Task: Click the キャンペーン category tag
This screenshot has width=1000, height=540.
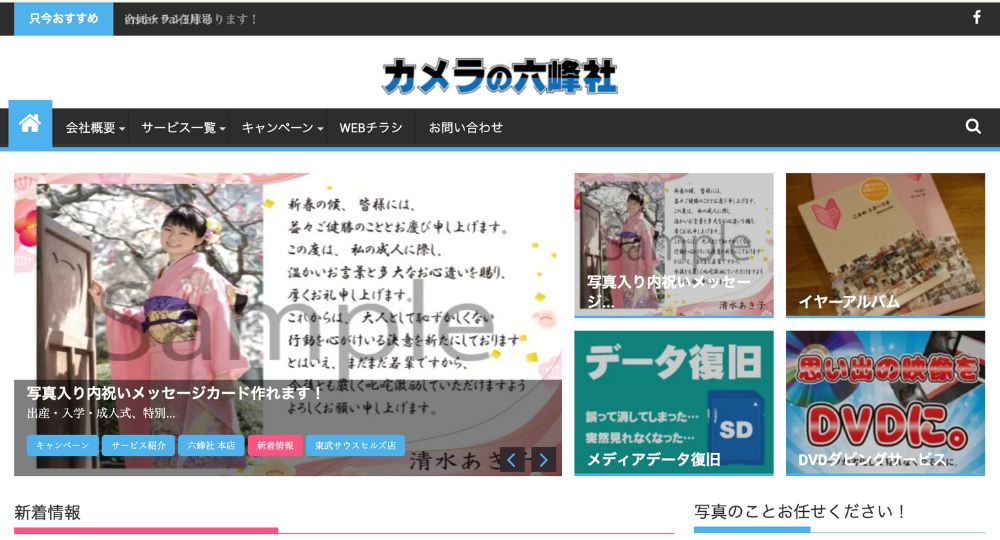Action: 62,445
